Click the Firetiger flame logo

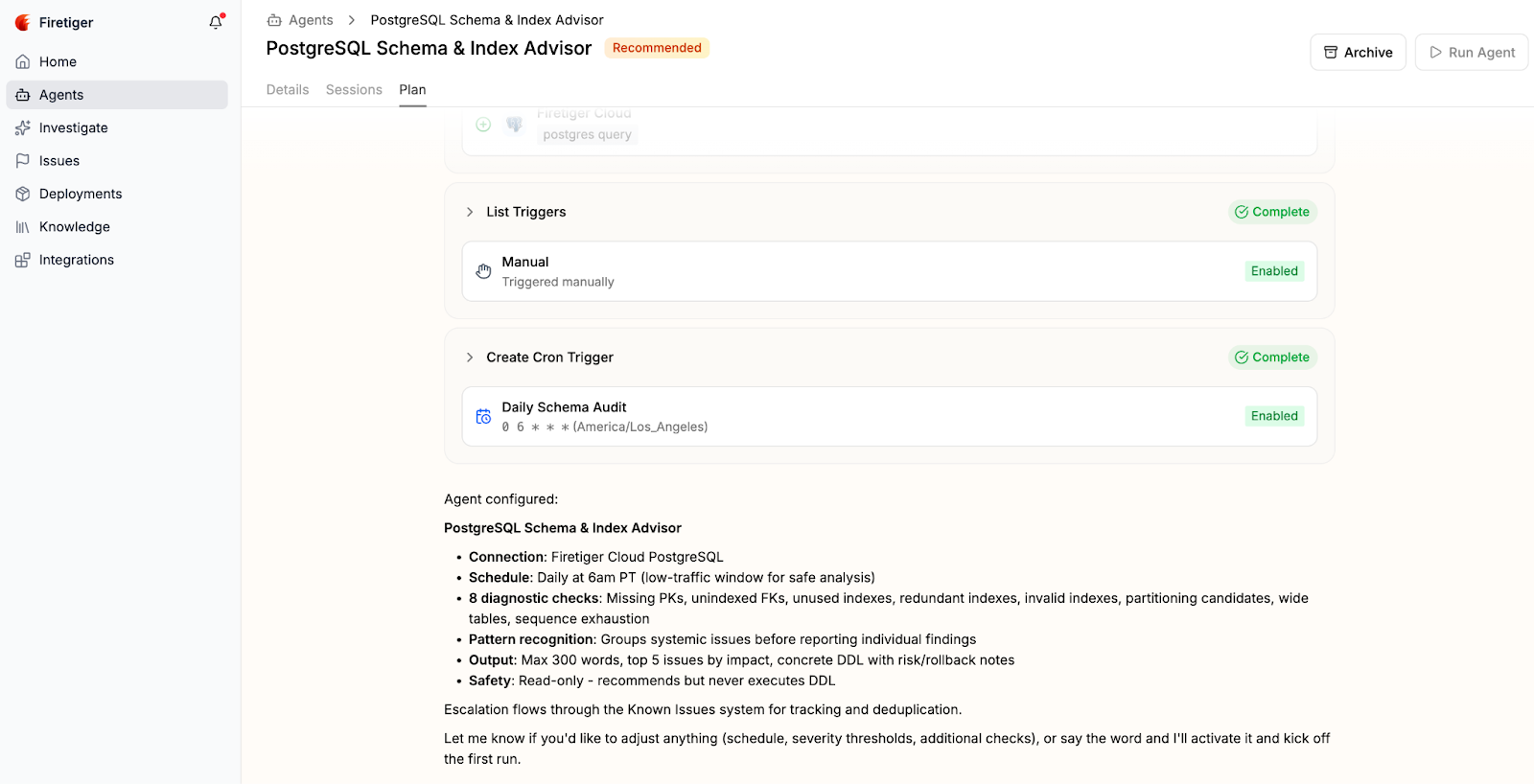tap(23, 22)
